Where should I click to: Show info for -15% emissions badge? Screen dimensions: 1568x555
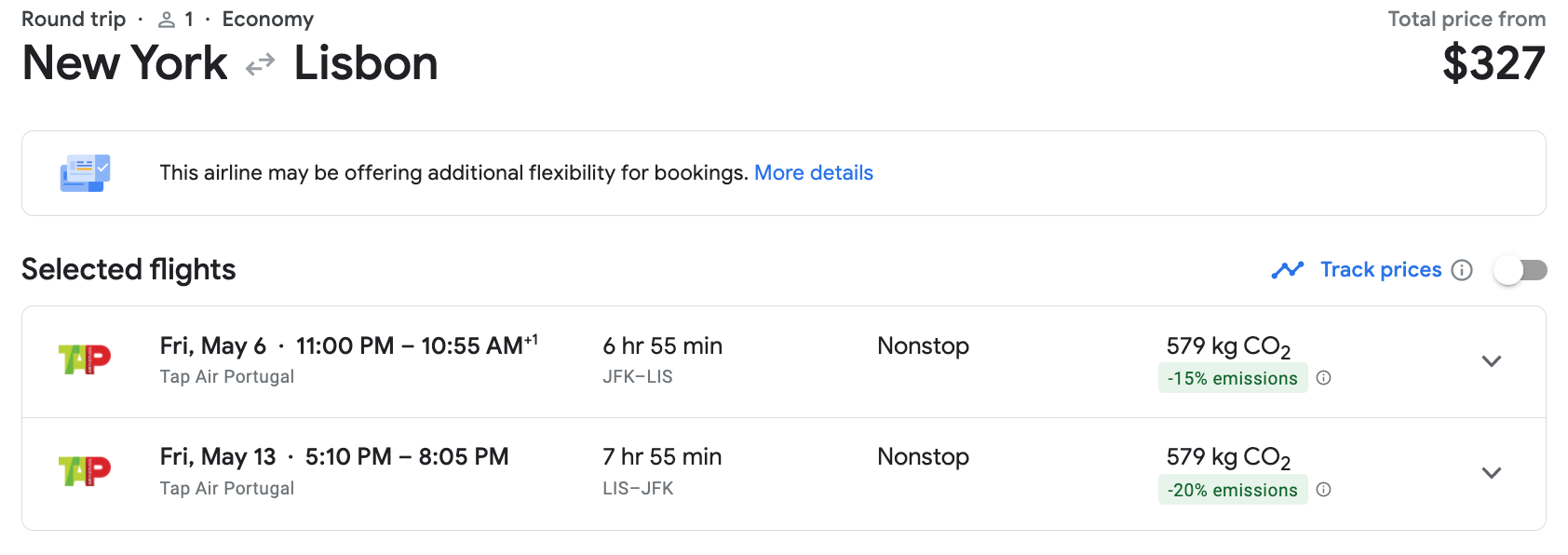click(x=1324, y=378)
